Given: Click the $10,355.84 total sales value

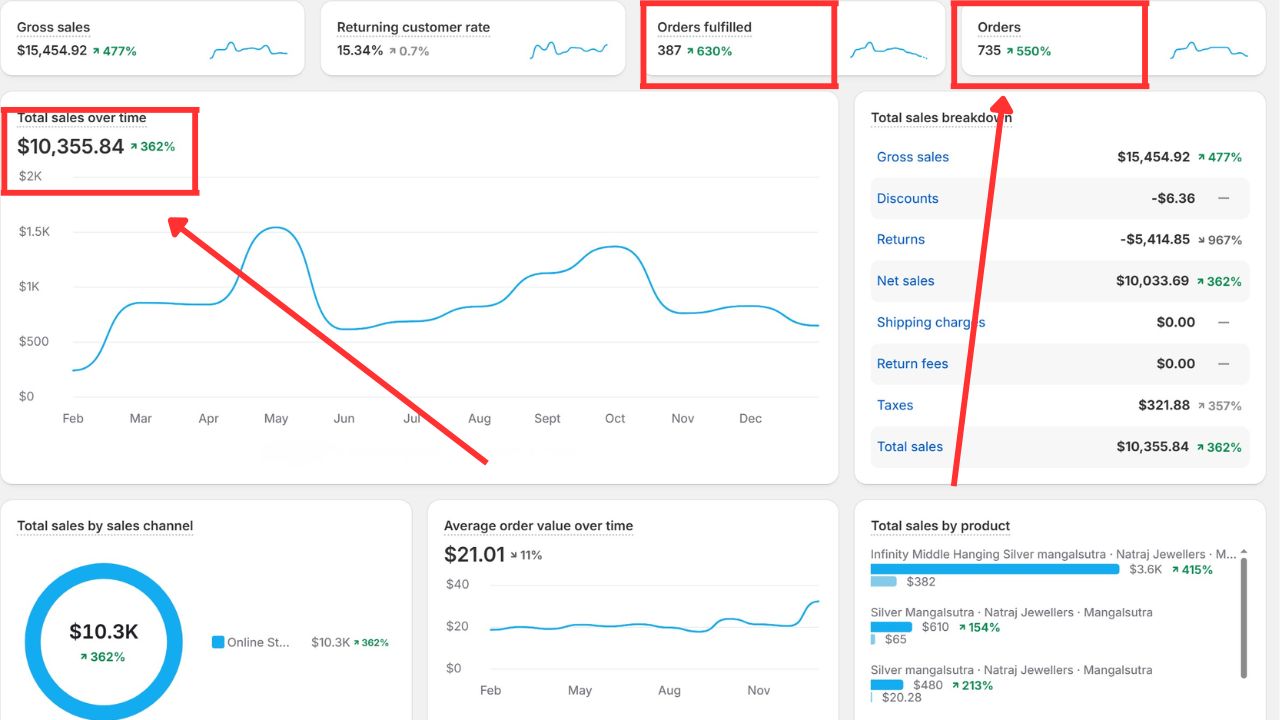Looking at the screenshot, I should 71,146.
